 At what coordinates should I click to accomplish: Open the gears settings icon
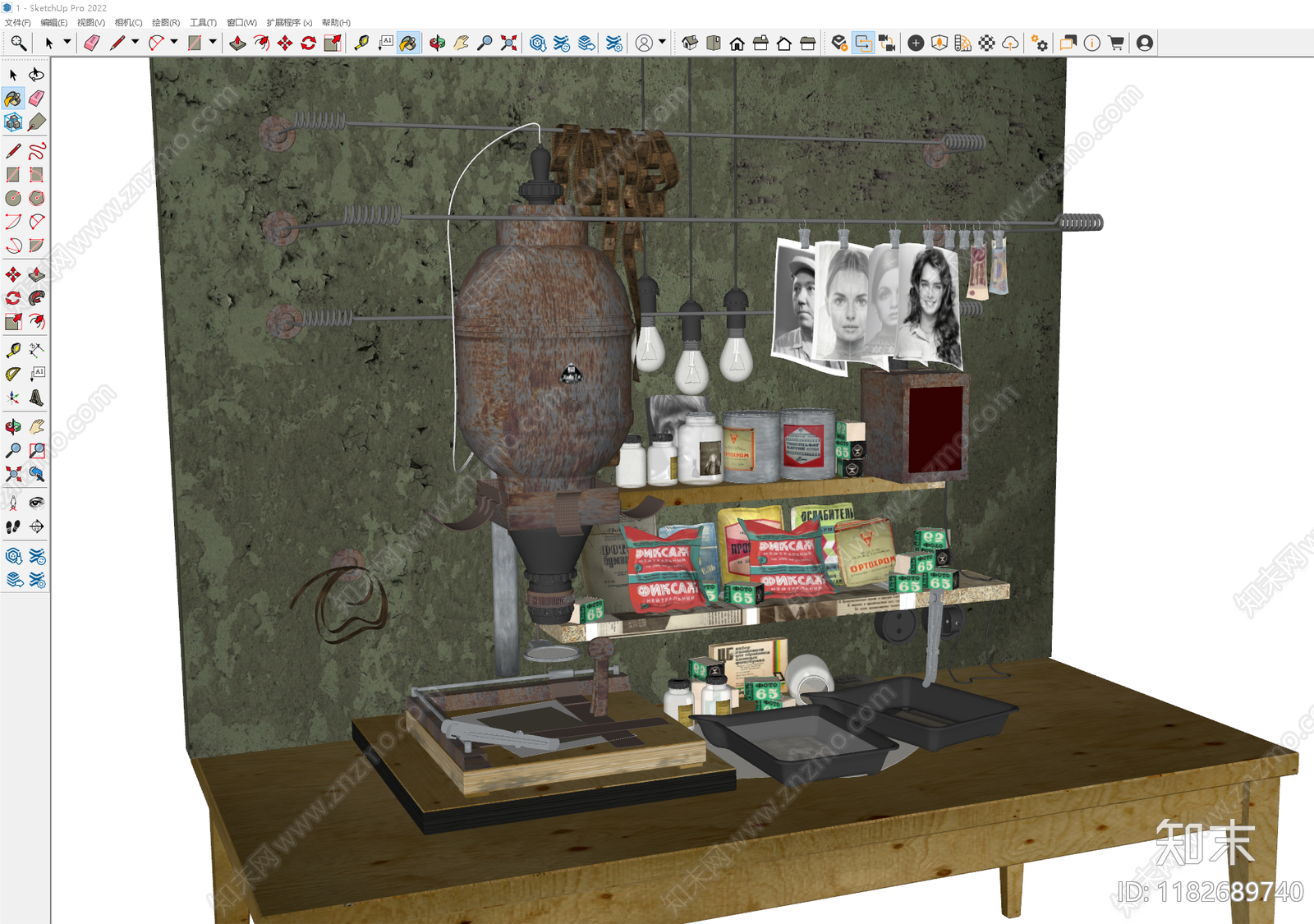tap(1040, 43)
